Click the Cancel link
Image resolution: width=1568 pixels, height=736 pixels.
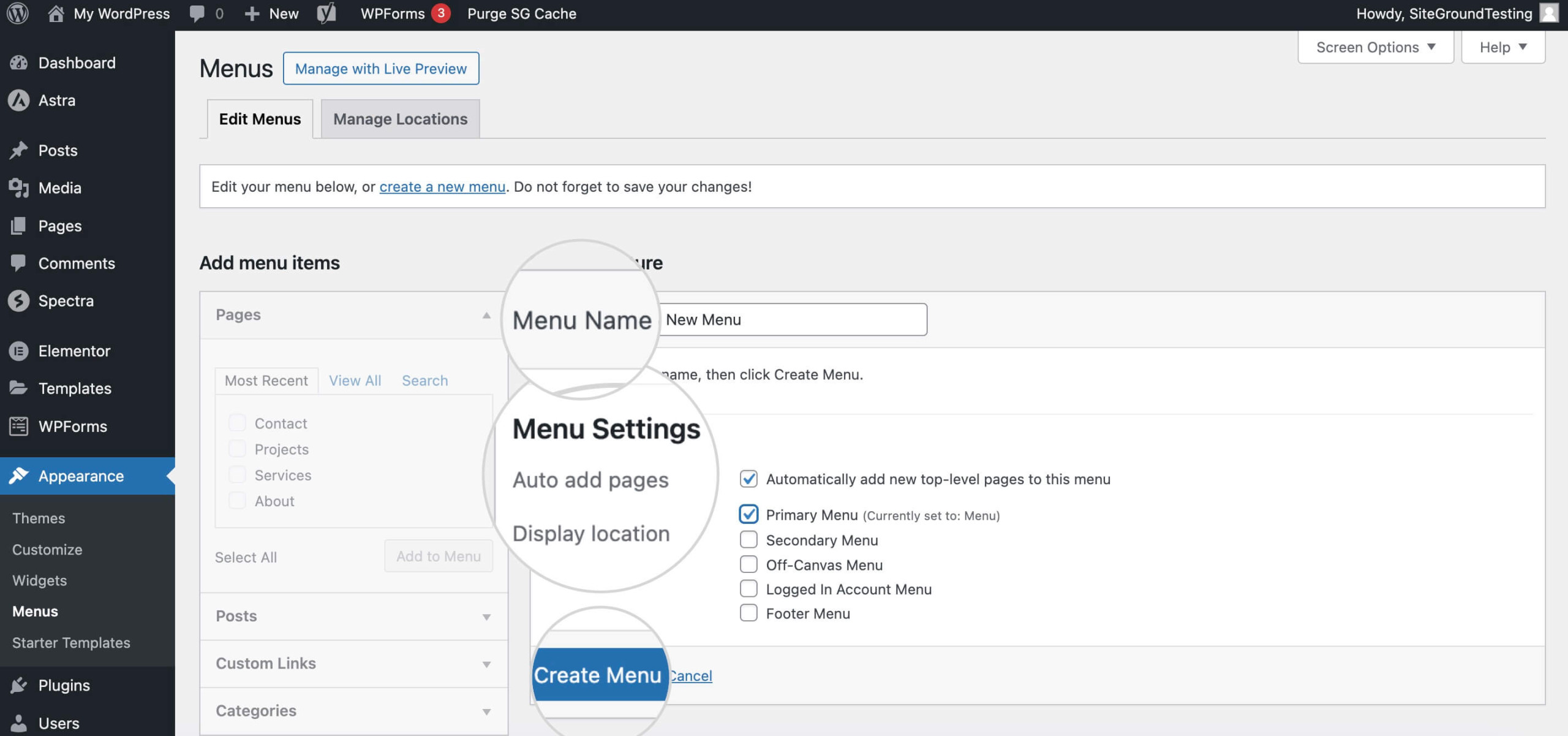pyautogui.click(x=690, y=675)
